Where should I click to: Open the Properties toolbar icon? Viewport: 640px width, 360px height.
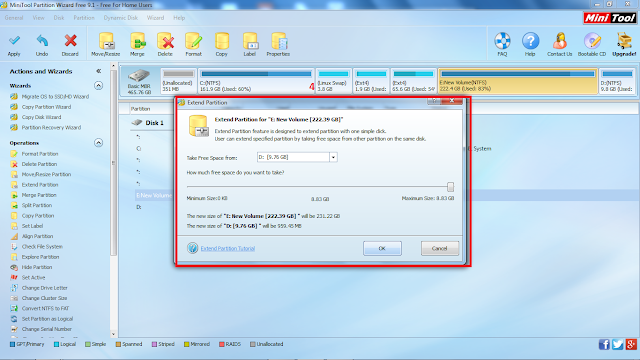[279, 41]
